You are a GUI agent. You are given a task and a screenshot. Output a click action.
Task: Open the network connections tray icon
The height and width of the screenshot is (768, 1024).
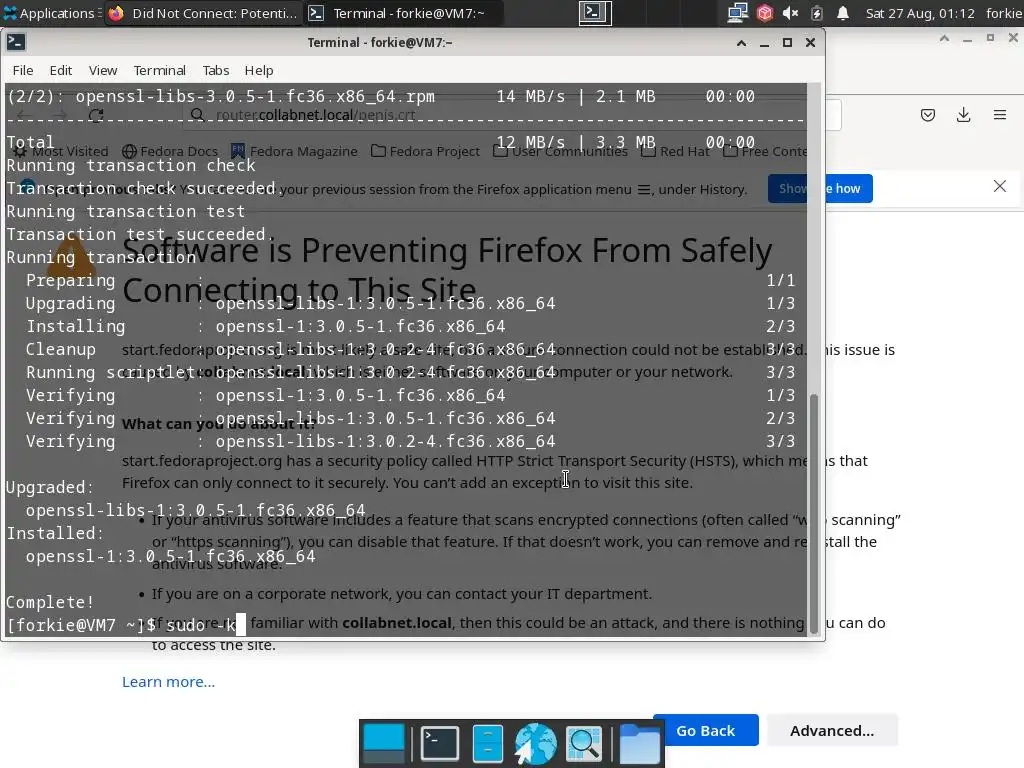click(738, 13)
